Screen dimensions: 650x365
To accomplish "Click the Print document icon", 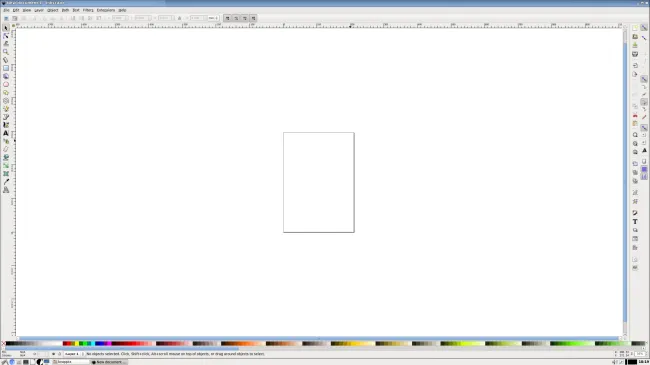I will point(635,54).
